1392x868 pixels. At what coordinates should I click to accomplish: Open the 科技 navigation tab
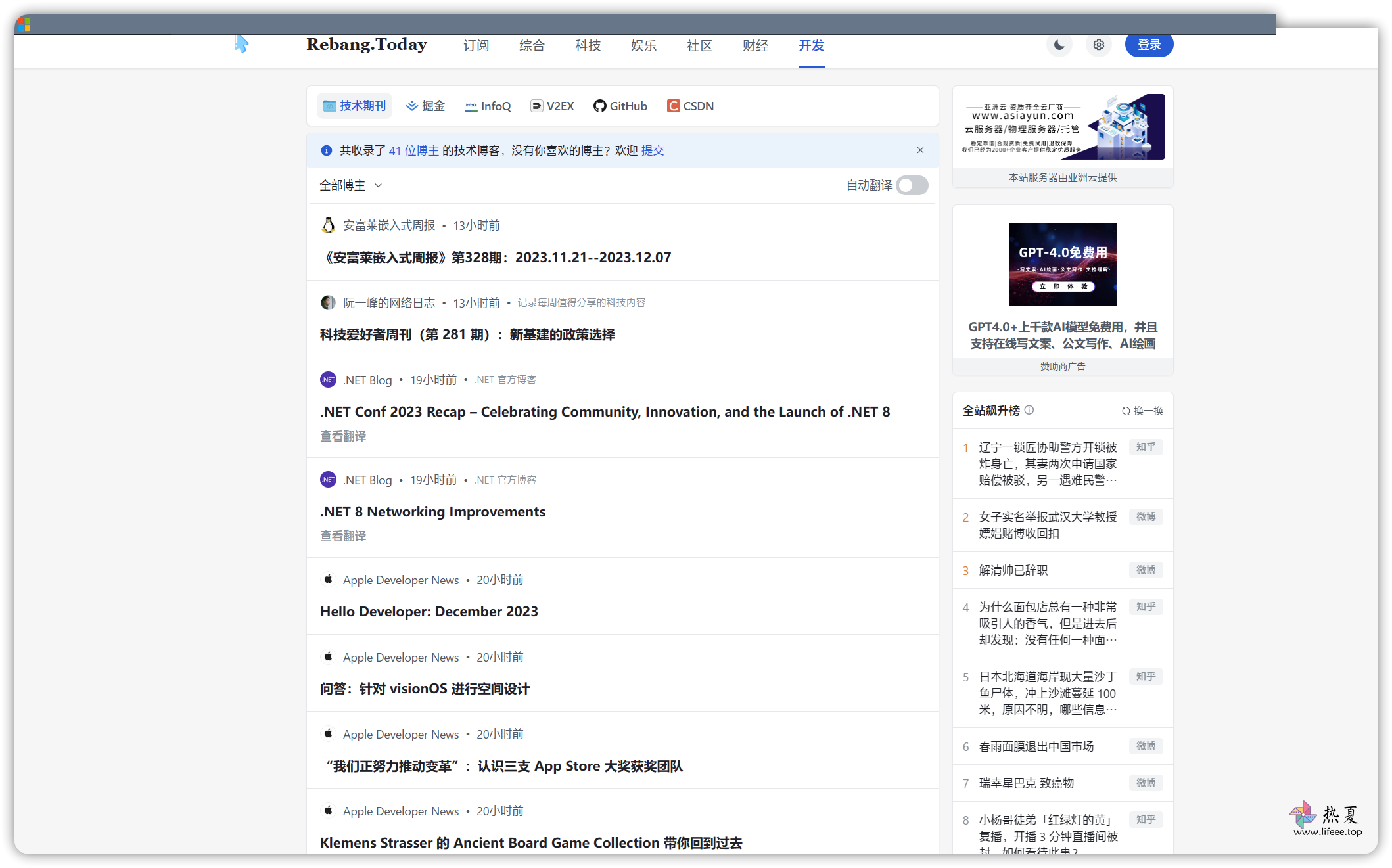pos(588,45)
